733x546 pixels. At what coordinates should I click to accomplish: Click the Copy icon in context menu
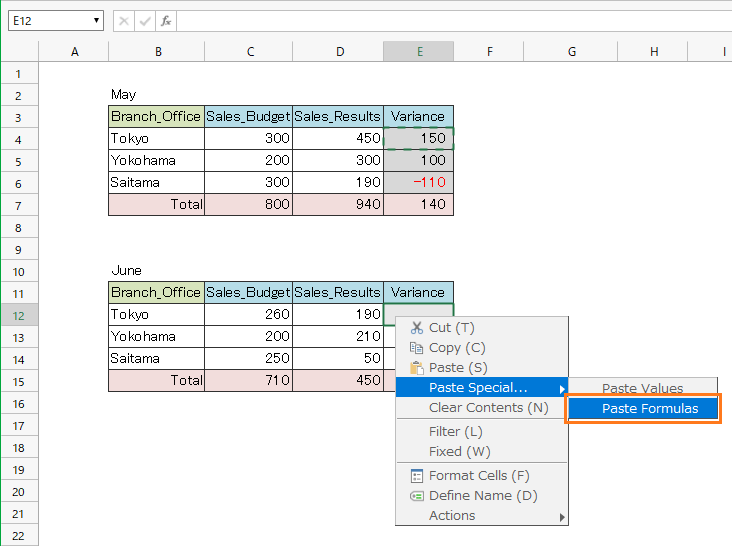[x=417, y=348]
